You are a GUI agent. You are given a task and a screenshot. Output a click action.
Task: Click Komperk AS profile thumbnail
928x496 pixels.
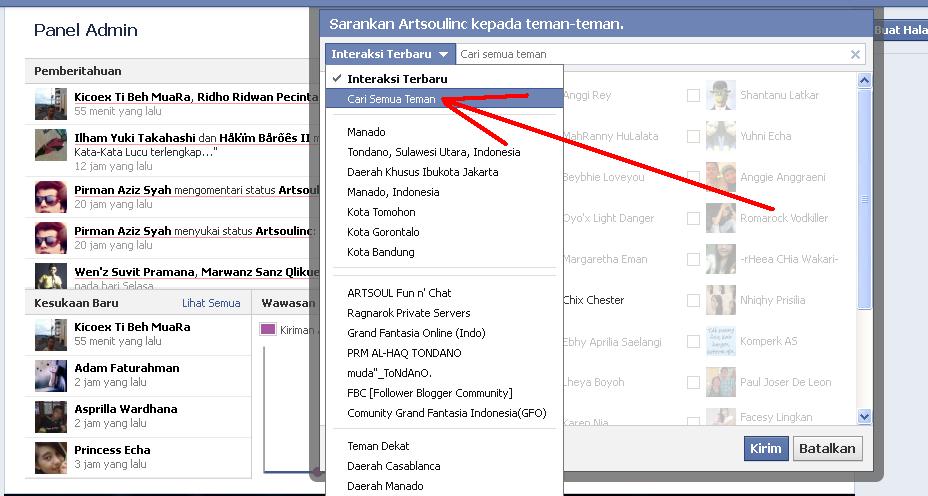[x=721, y=342]
